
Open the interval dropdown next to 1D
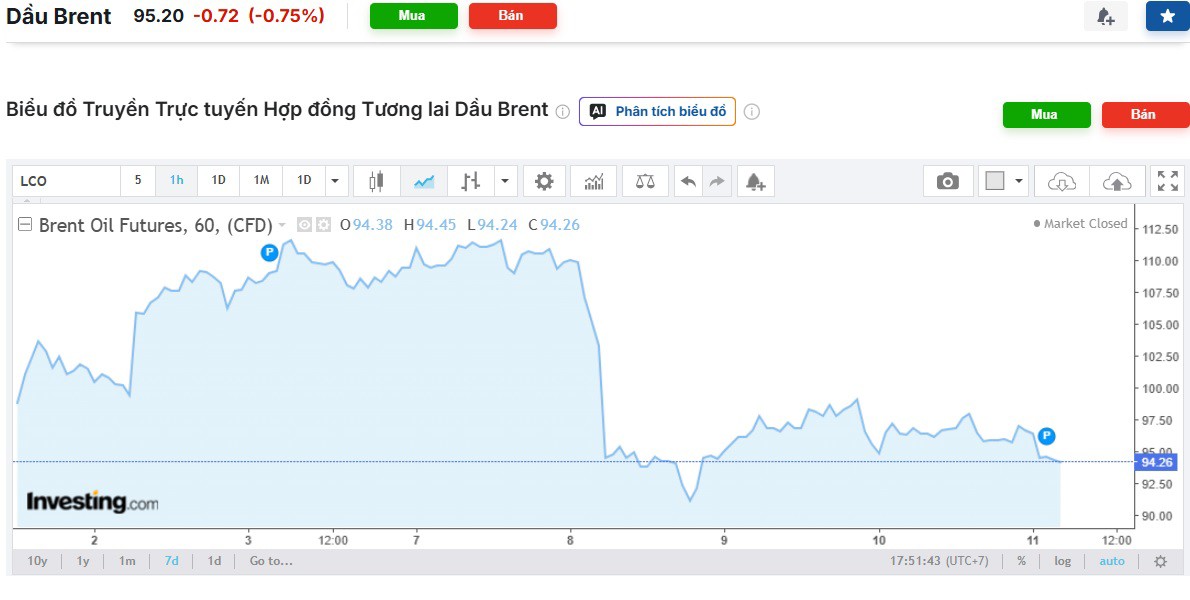click(337, 181)
